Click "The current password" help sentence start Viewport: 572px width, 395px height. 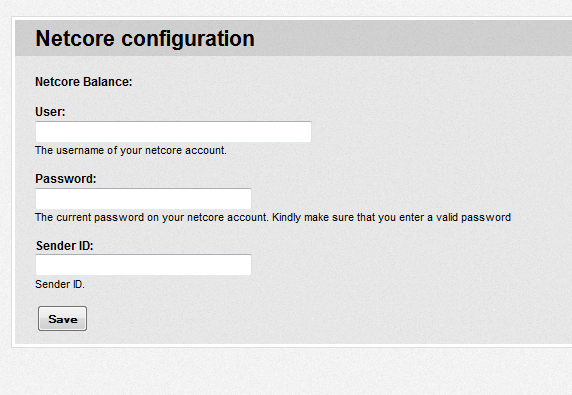(89, 217)
